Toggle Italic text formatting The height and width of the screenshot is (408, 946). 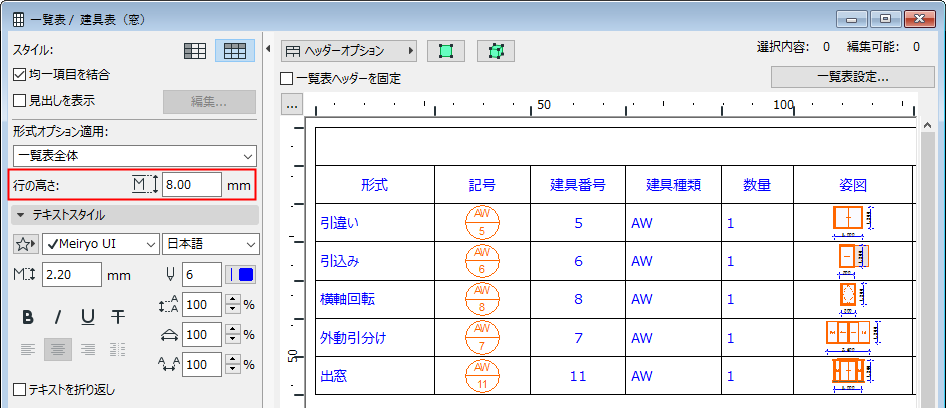(58, 317)
